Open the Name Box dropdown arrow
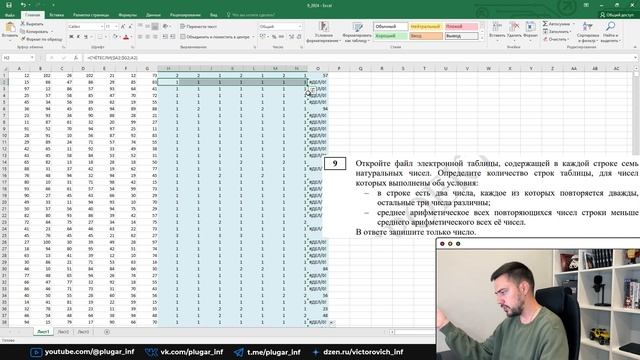 click(32, 58)
